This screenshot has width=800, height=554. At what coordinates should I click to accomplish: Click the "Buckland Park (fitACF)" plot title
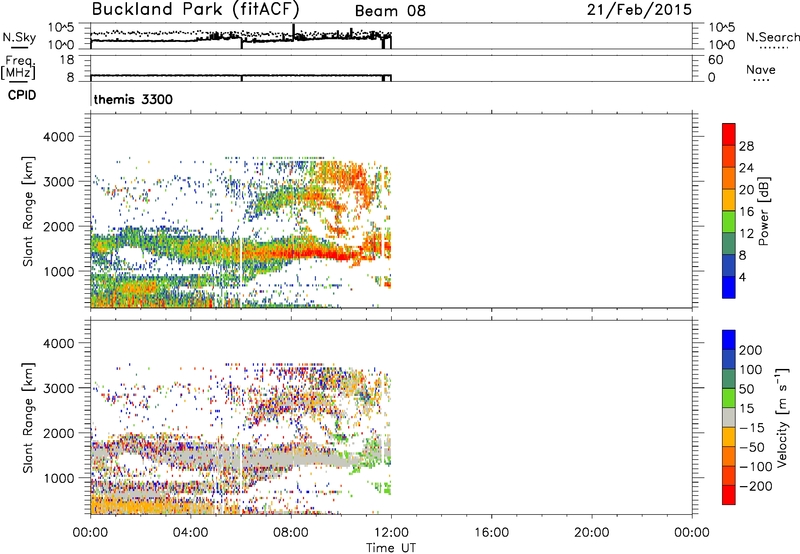tap(195, 9)
